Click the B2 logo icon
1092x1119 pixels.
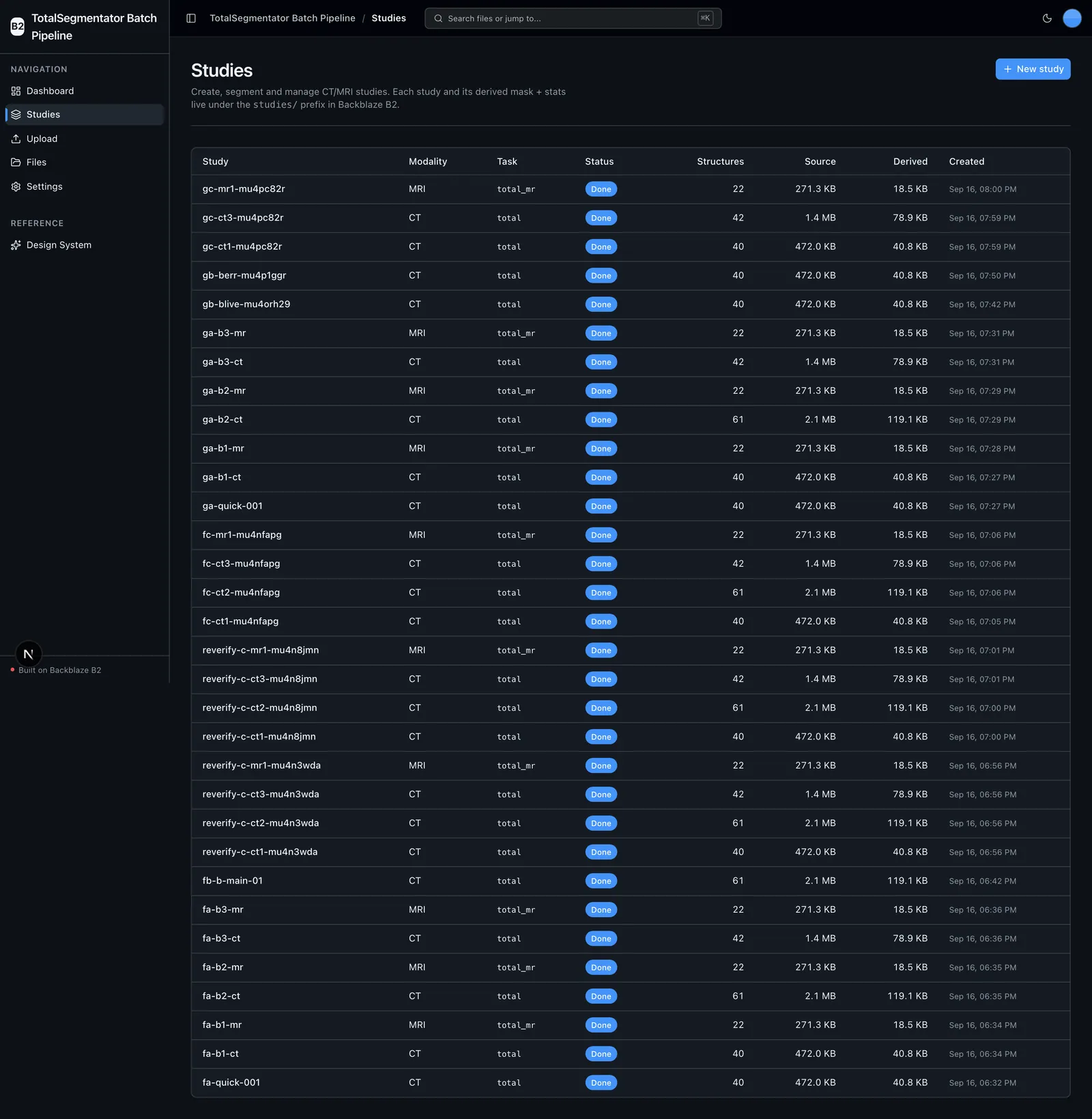click(x=17, y=27)
